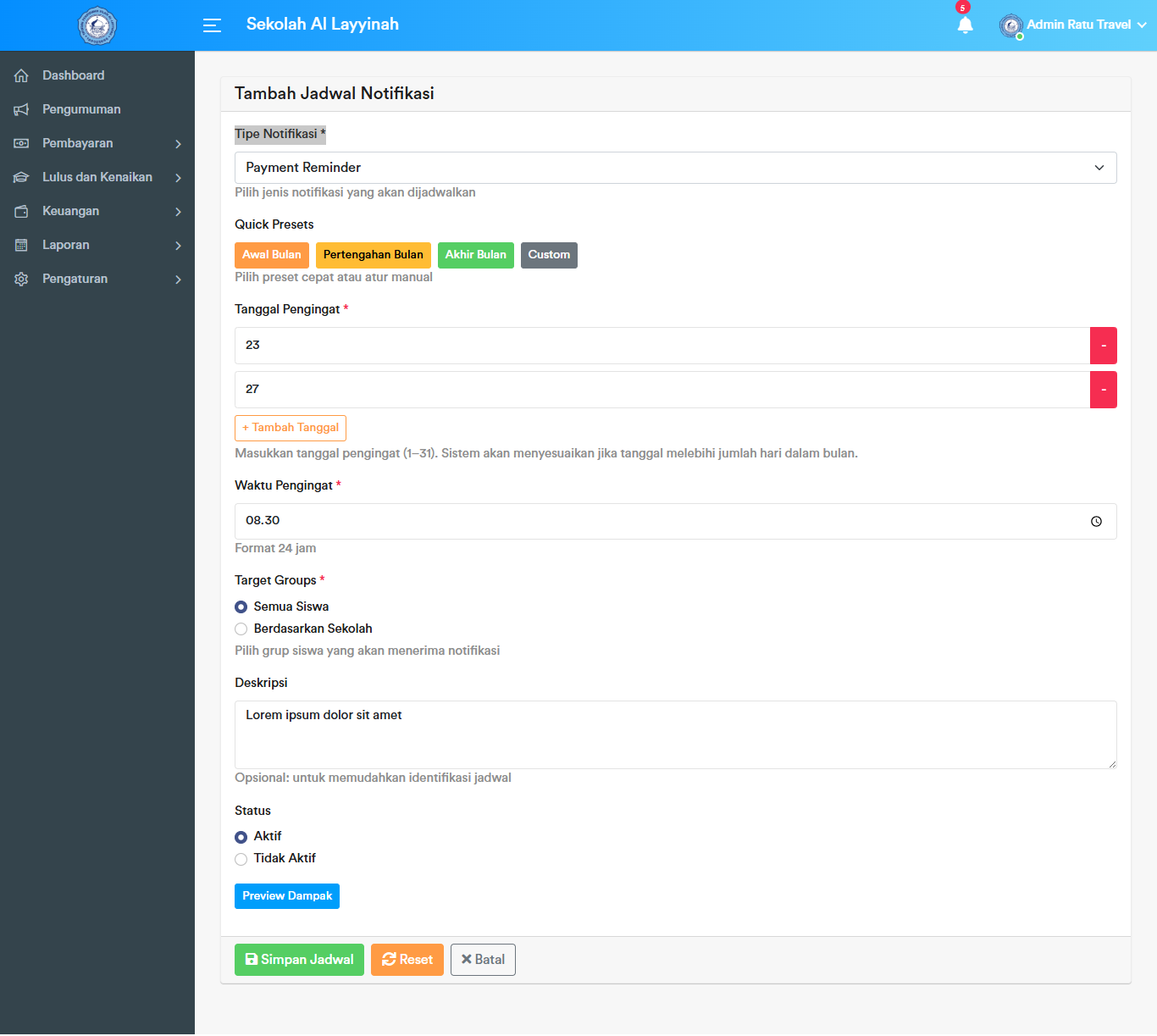Set status to Tidak Aktif
The width and height of the screenshot is (1157, 1036).
click(241, 859)
